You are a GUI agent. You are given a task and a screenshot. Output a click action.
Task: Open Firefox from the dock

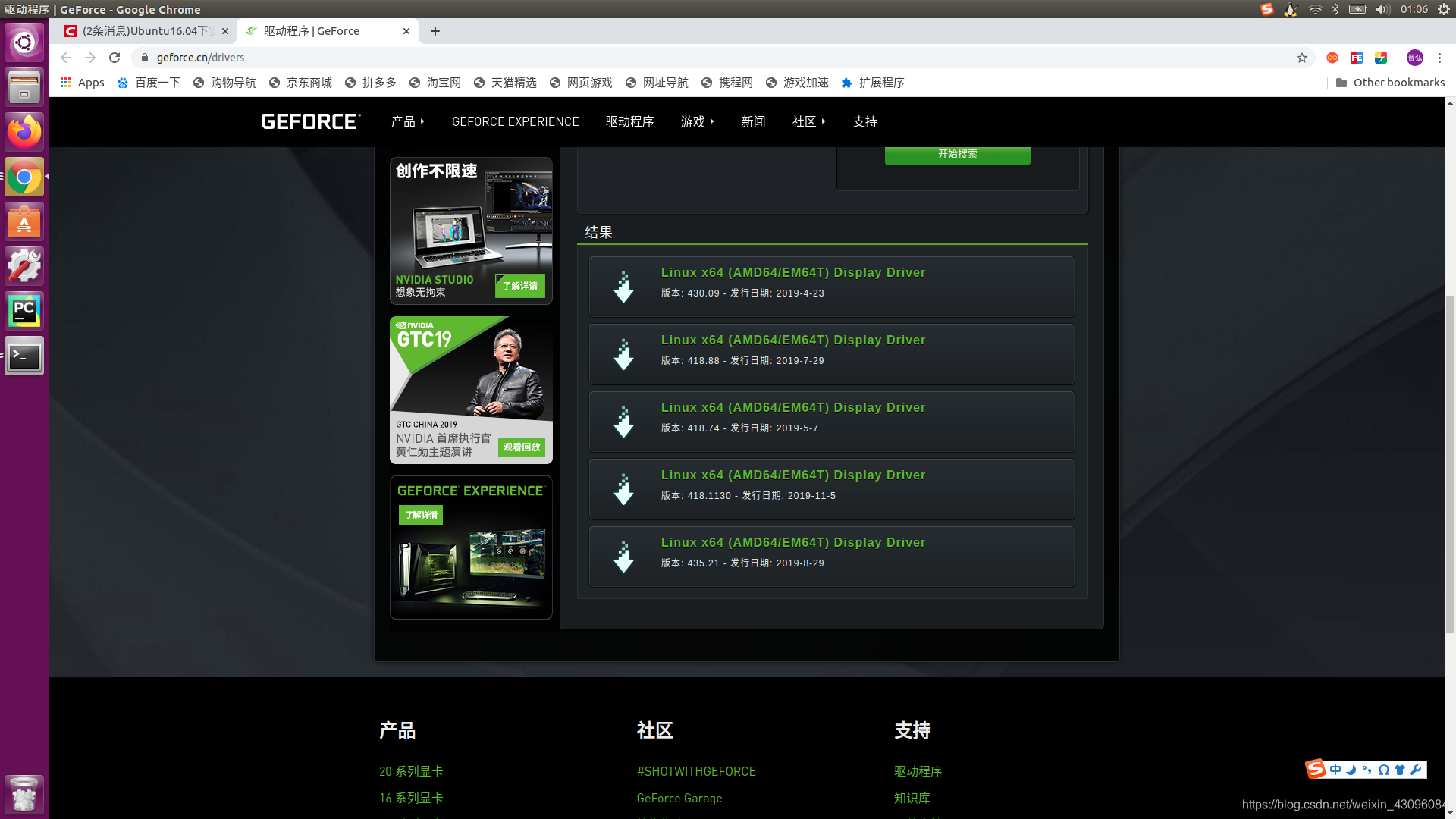click(x=24, y=132)
